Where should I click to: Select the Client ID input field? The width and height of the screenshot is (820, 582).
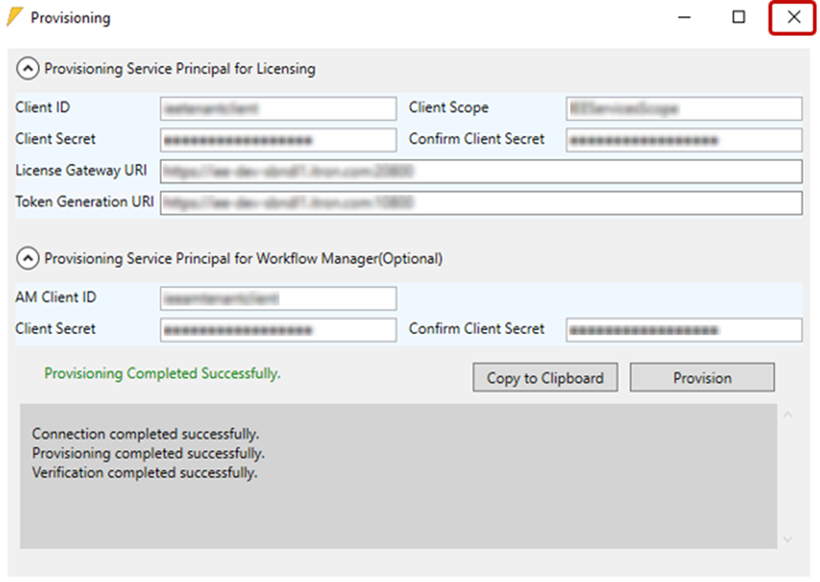coord(278,108)
